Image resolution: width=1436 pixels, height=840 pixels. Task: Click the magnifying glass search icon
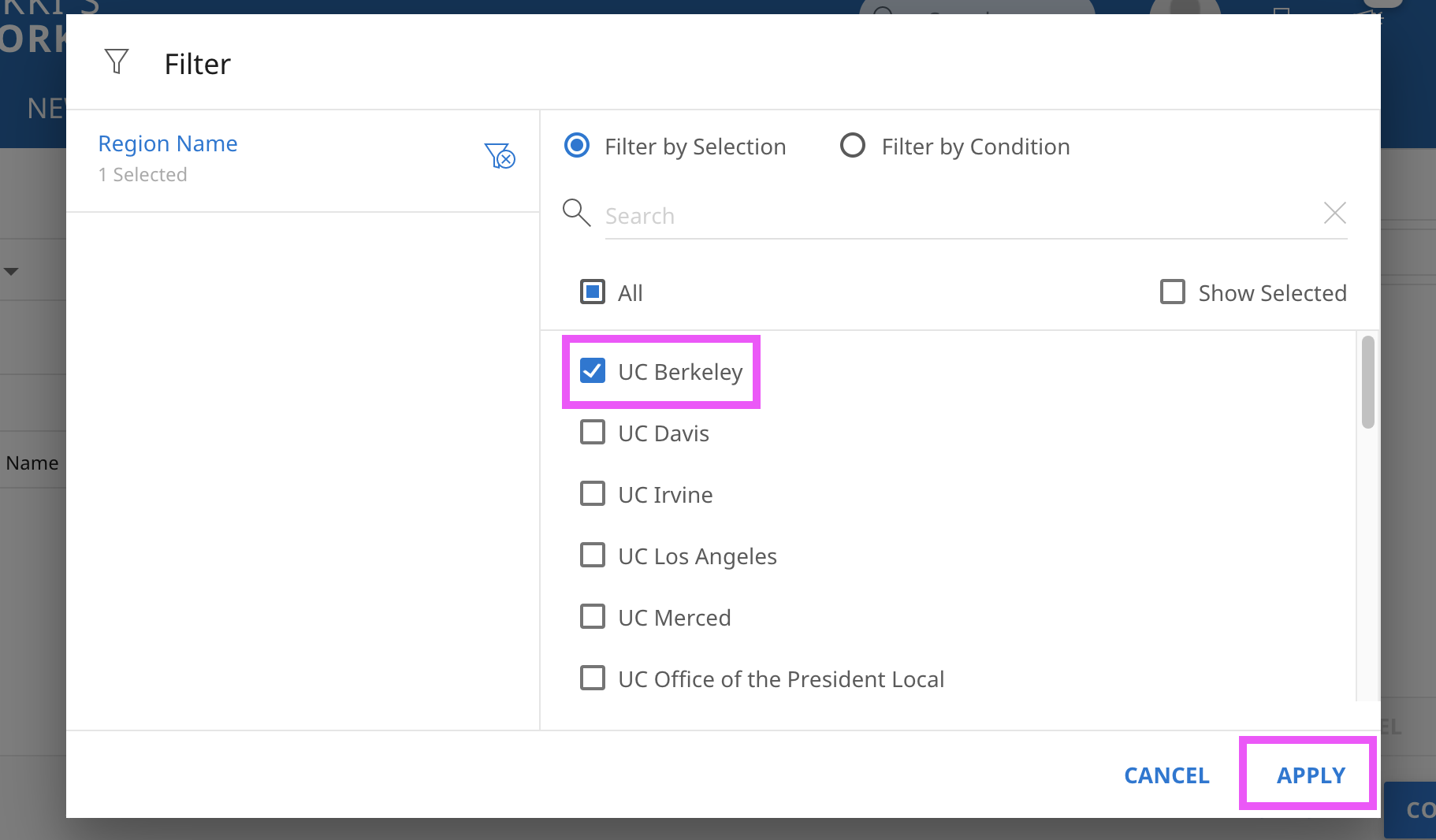click(x=576, y=213)
